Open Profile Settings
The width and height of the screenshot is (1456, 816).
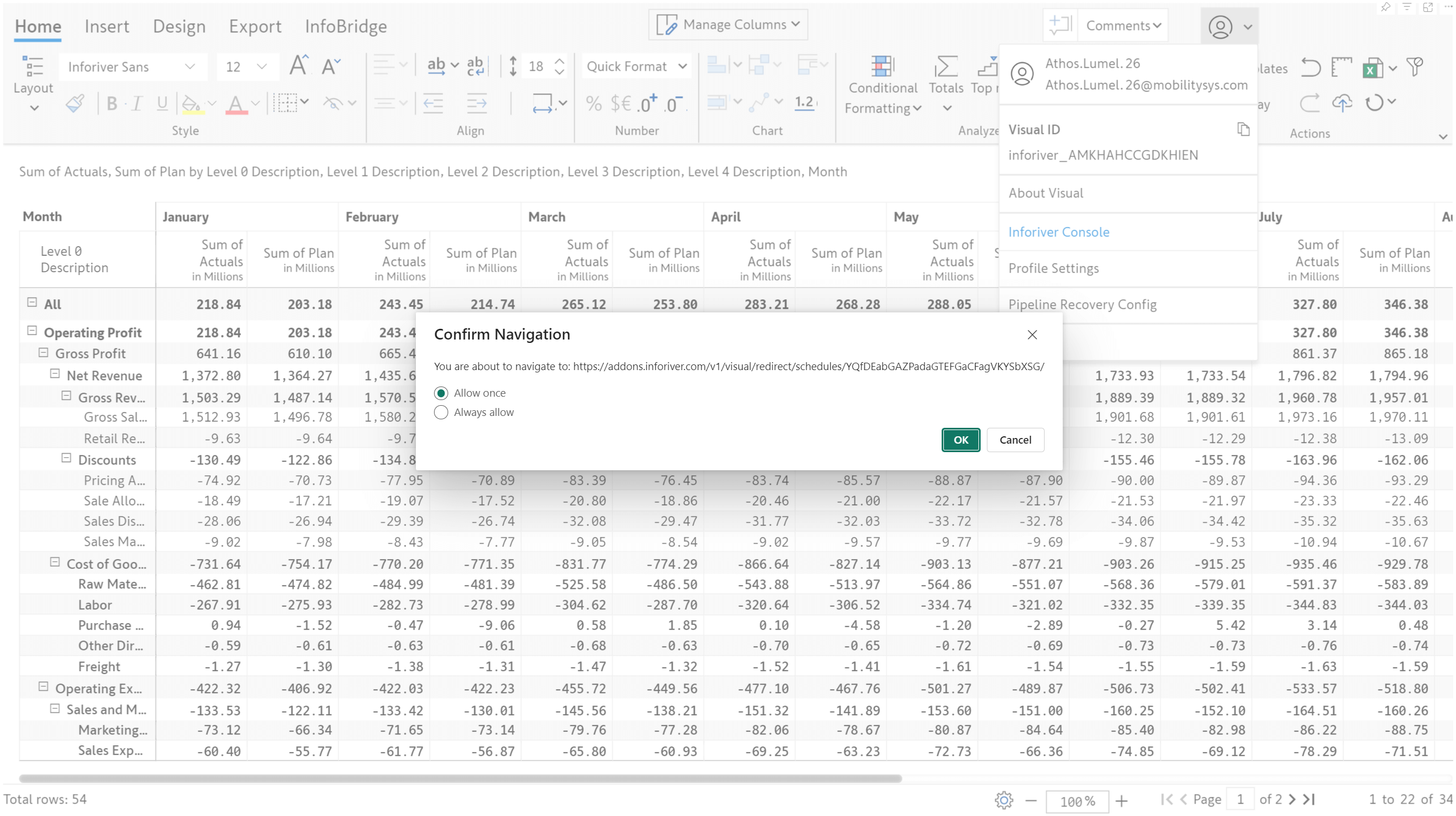point(1127,268)
